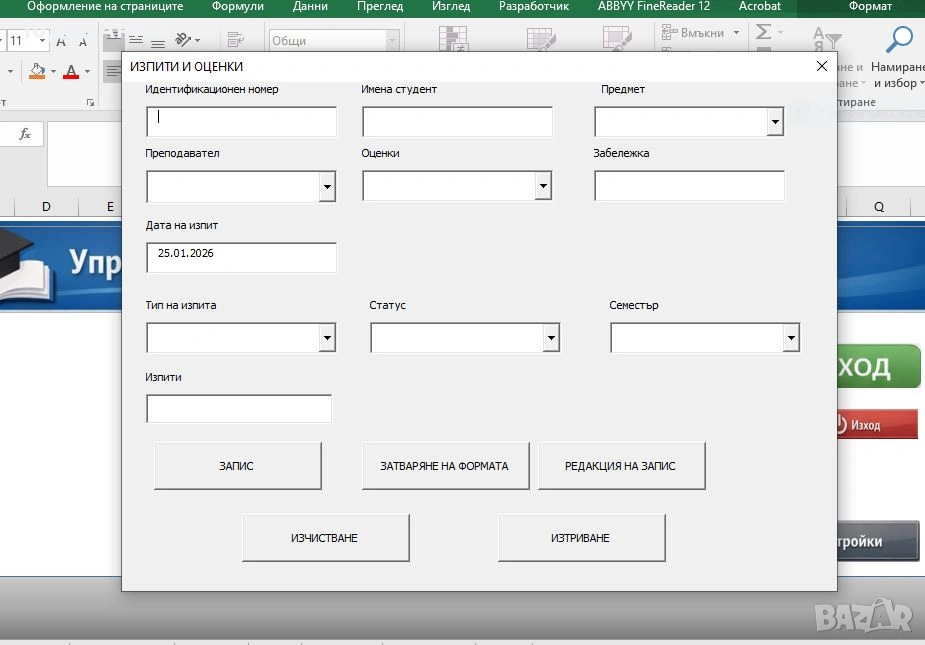Click the ЗАПИС button

(x=237, y=466)
